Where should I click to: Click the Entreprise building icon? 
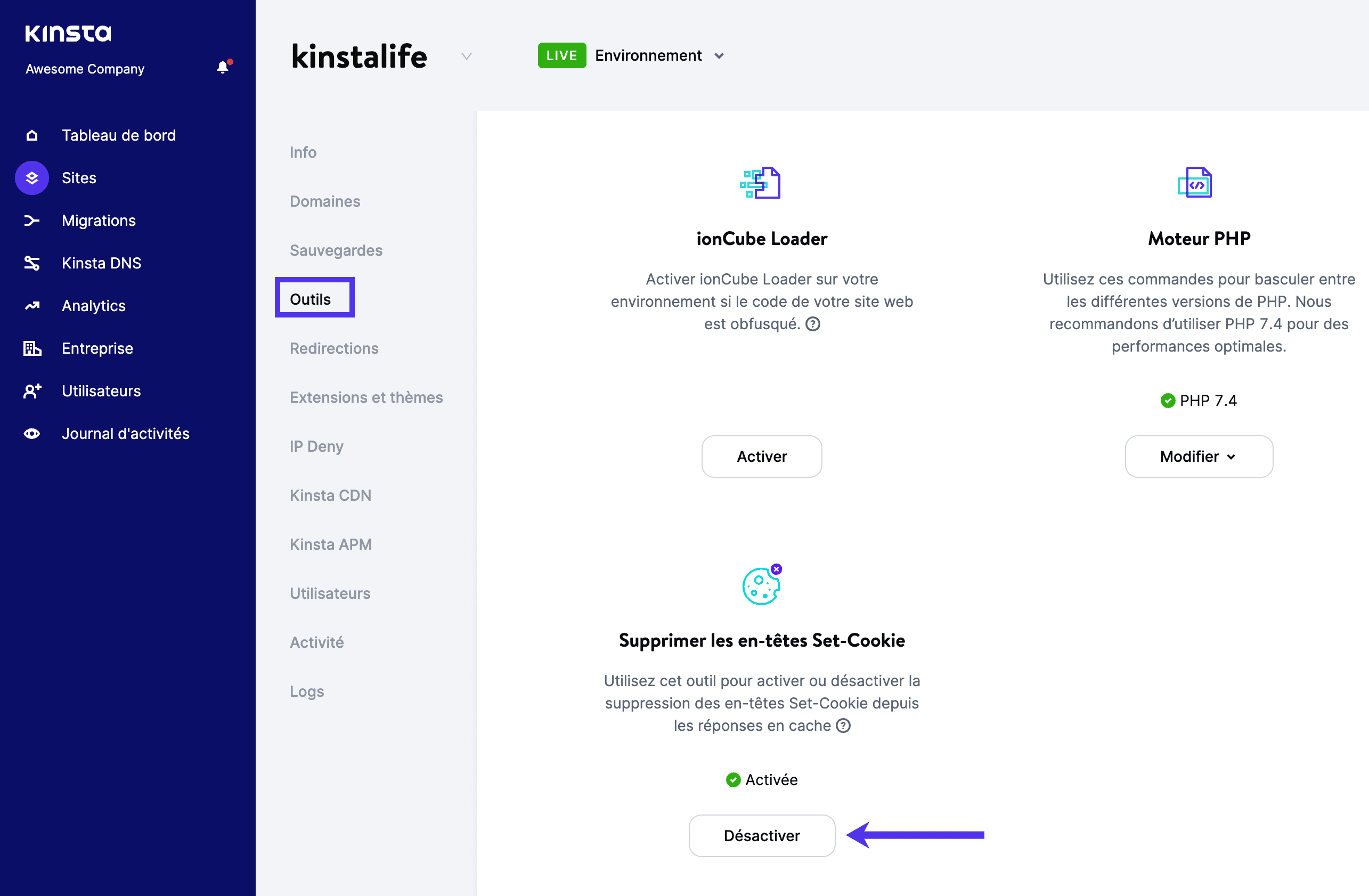point(32,348)
